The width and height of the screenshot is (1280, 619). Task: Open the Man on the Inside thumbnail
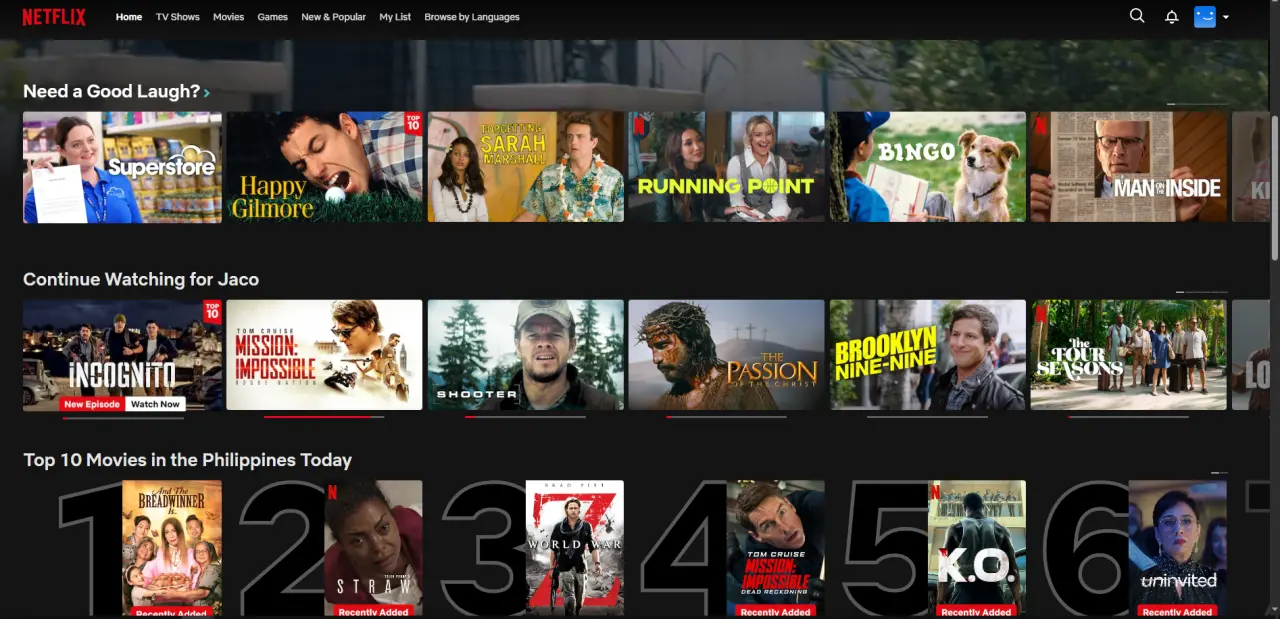pyautogui.click(x=1129, y=167)
